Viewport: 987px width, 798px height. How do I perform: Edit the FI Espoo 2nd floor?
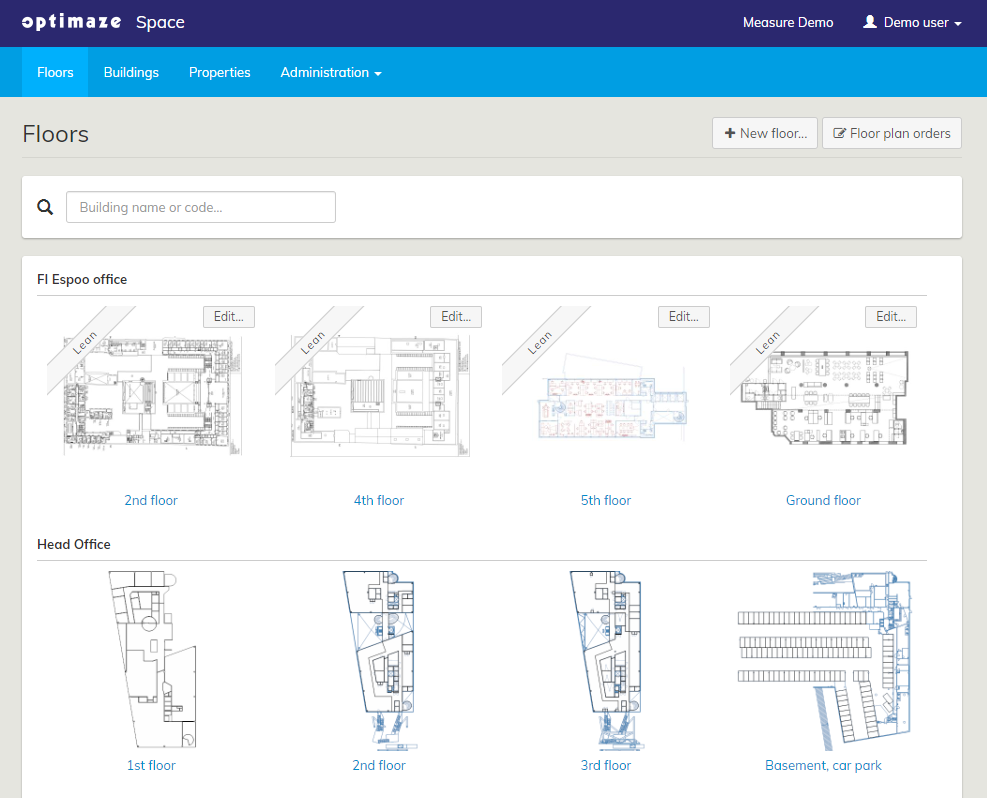point(228,316)
